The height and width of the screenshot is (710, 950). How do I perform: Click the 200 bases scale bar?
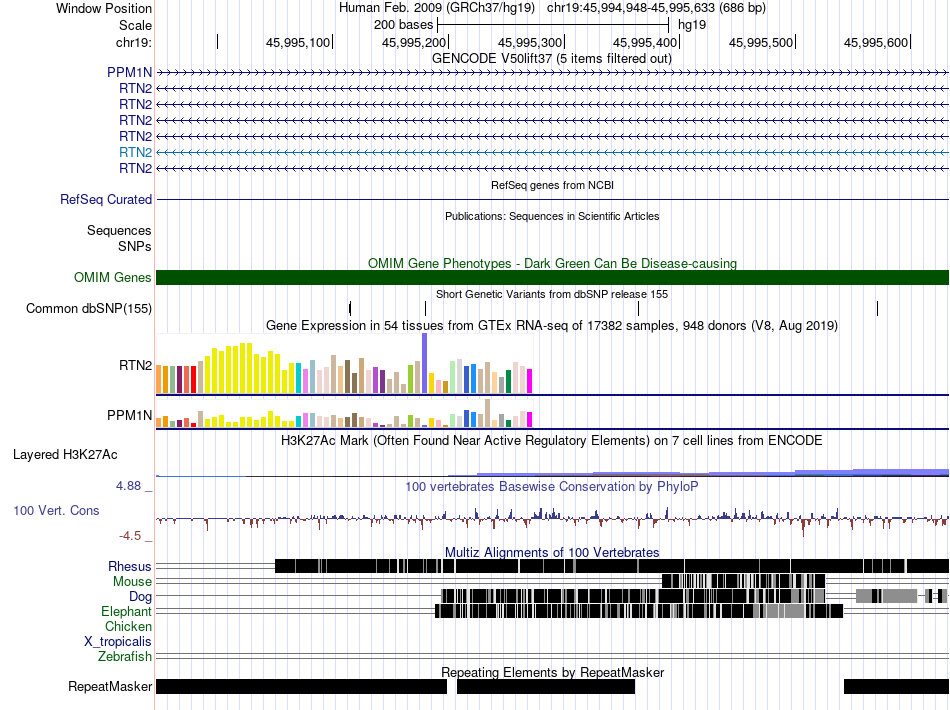point(553,25)
